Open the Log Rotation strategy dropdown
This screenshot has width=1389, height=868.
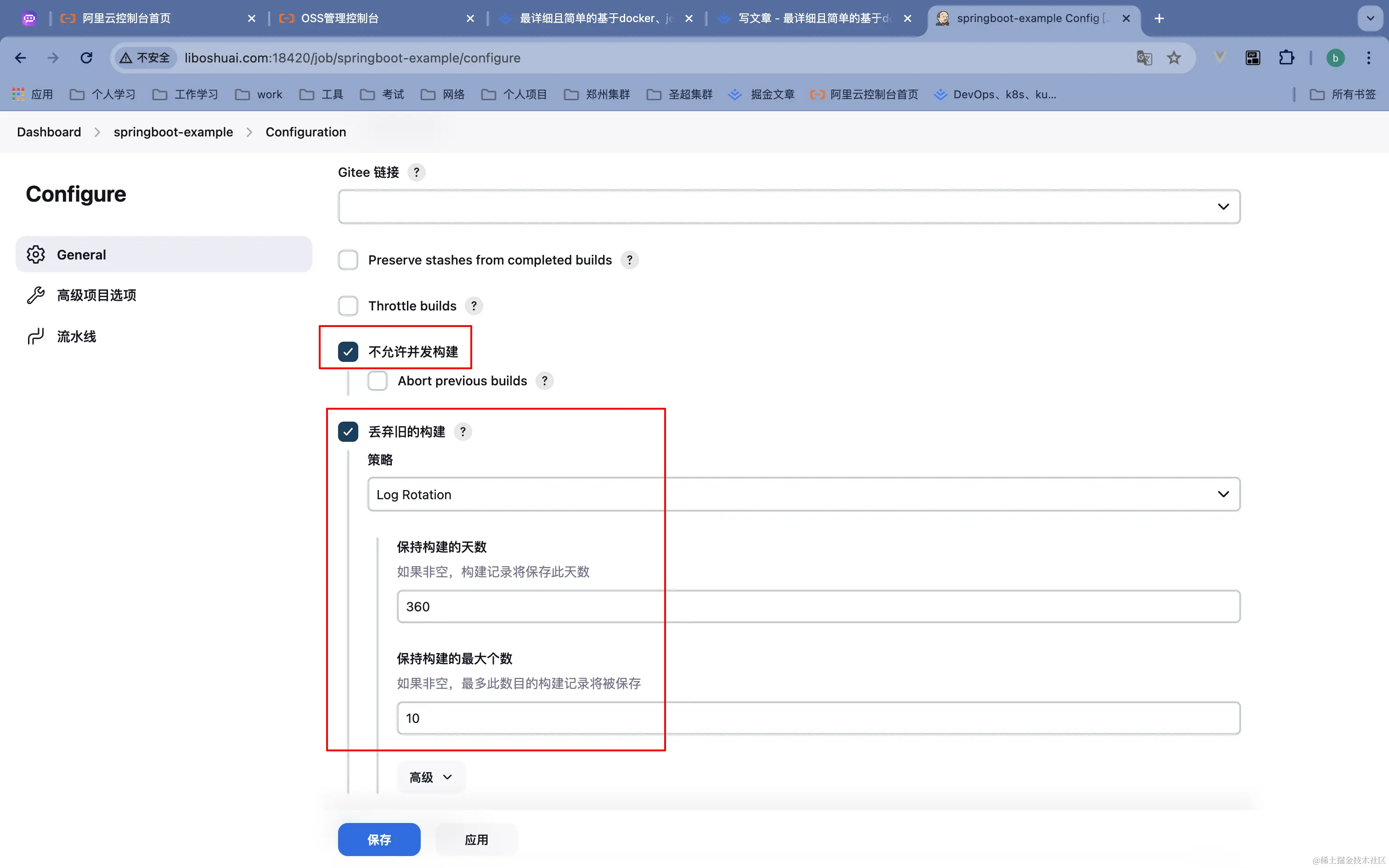click(803, 494)
